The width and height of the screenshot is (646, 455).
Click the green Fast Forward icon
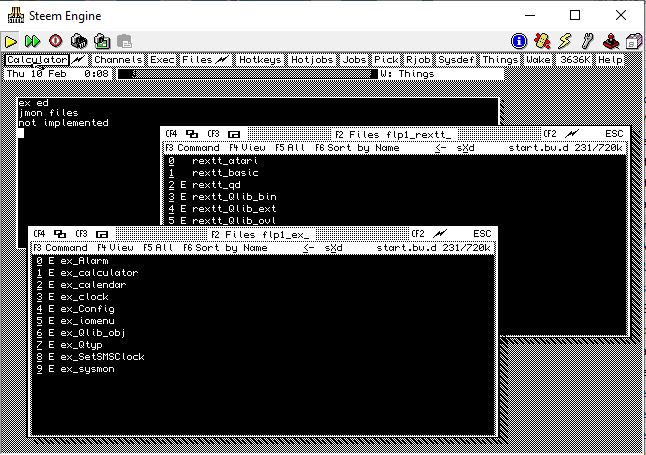click(x=33, y=41)
